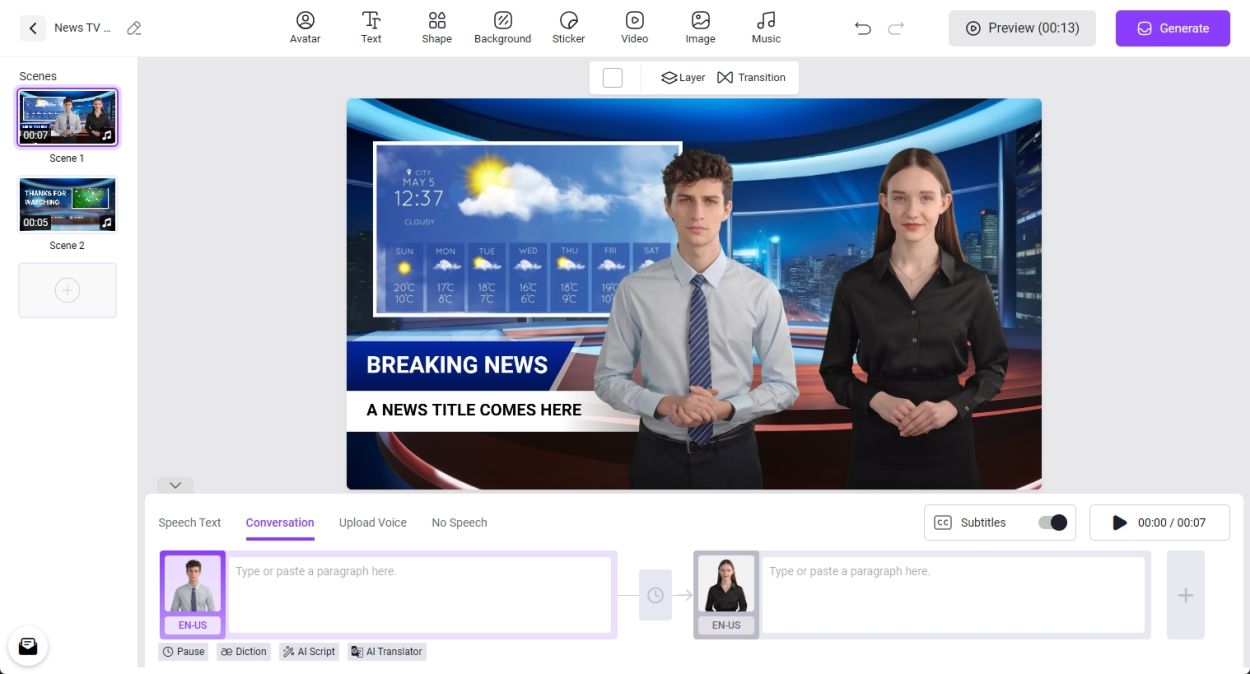Screen dimensions: 1250x674
Task: Preview the 13-second video
Action: pos(1021,28)
